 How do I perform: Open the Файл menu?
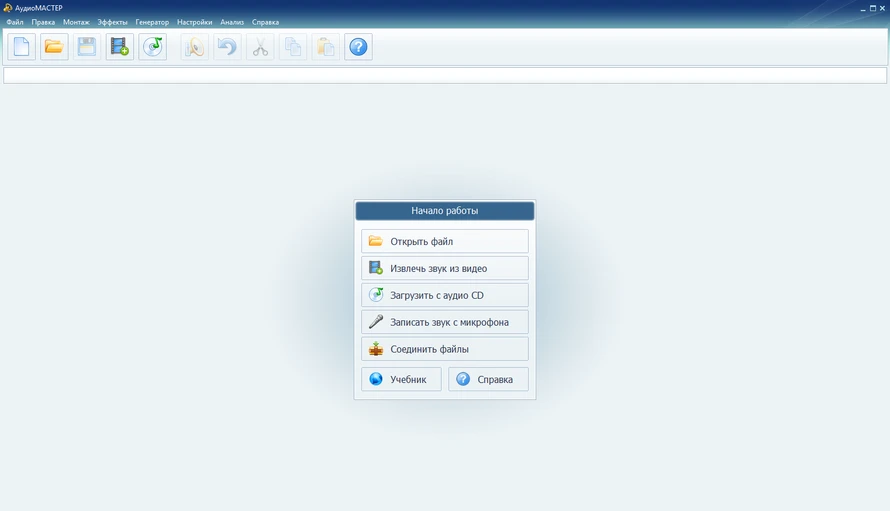[x=15, y=22]
